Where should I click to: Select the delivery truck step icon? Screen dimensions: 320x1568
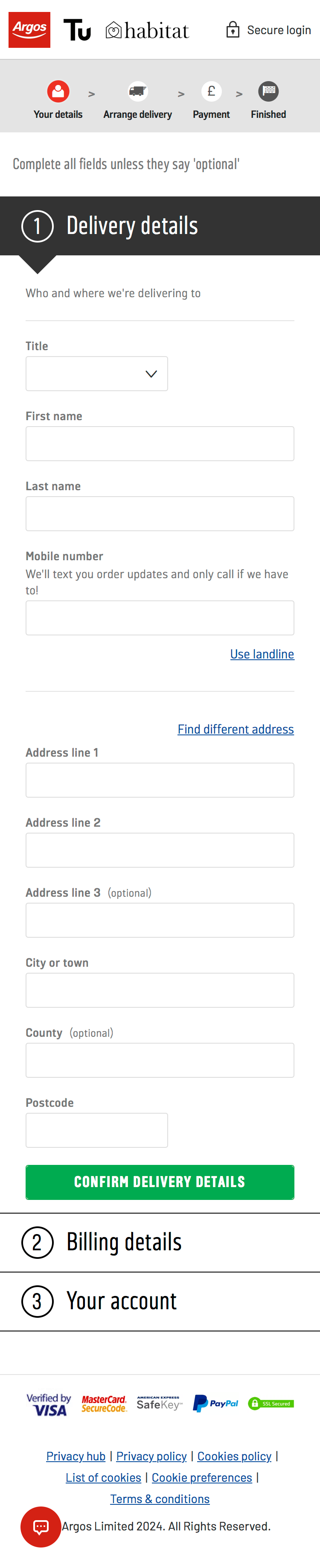coord(137,91)
